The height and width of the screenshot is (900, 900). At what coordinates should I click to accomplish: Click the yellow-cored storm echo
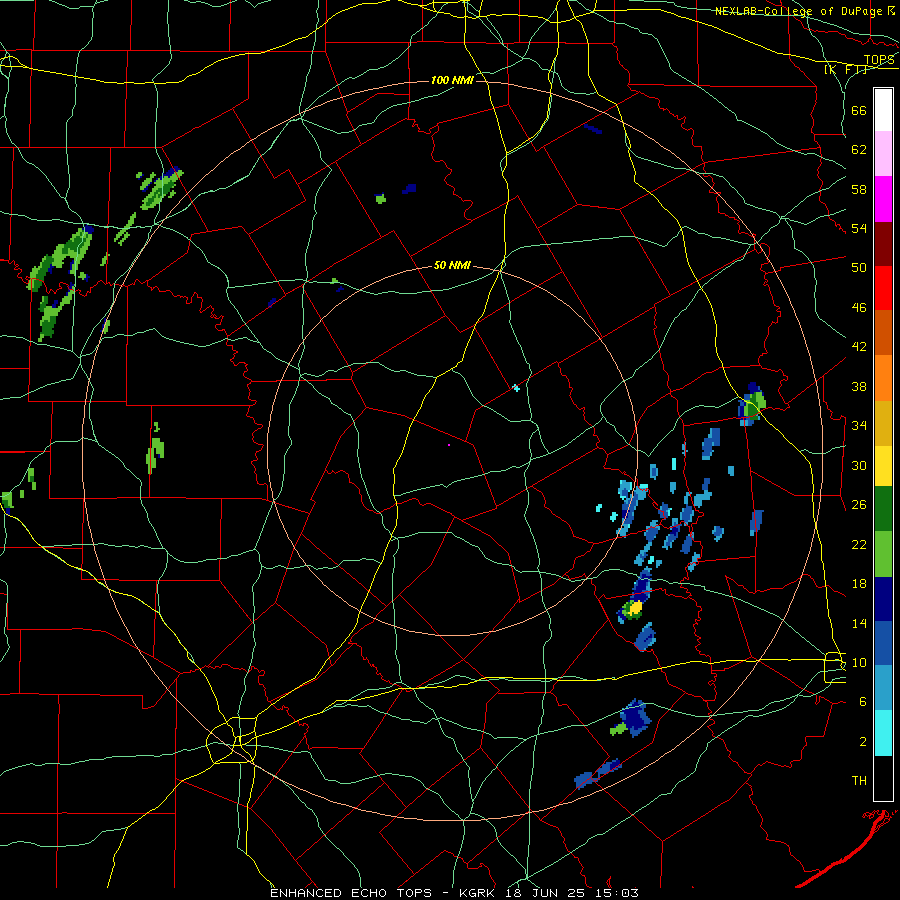click(634, 608)
